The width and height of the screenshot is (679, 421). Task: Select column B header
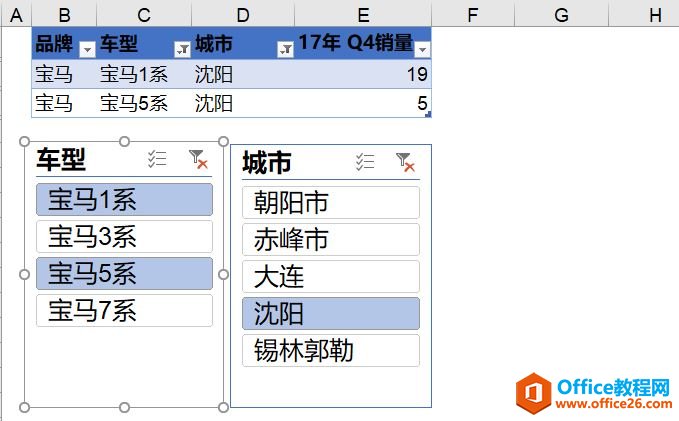(64, 14)
